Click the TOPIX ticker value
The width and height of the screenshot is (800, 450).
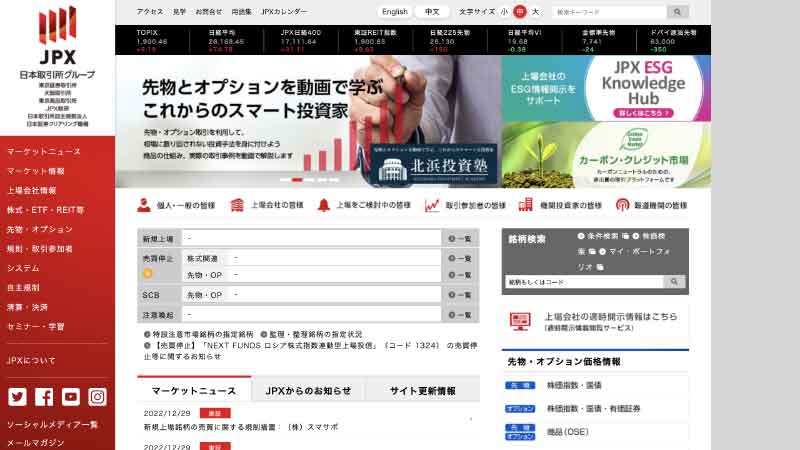(x=152, y=42)
